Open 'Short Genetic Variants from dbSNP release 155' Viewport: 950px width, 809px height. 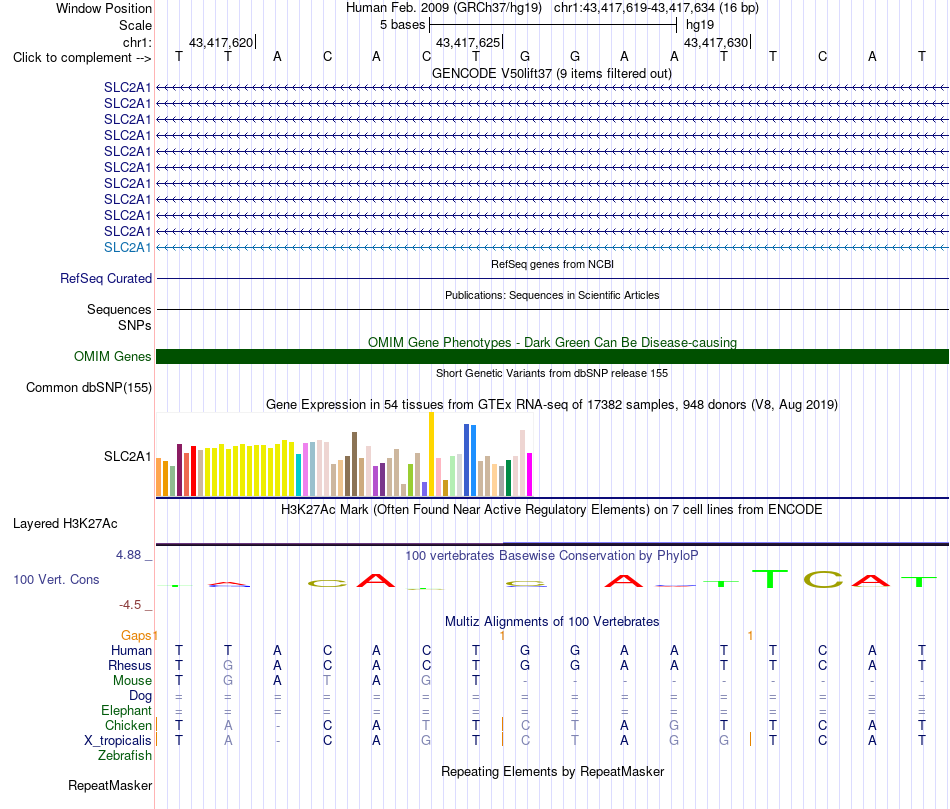click(x=552, y=373)
